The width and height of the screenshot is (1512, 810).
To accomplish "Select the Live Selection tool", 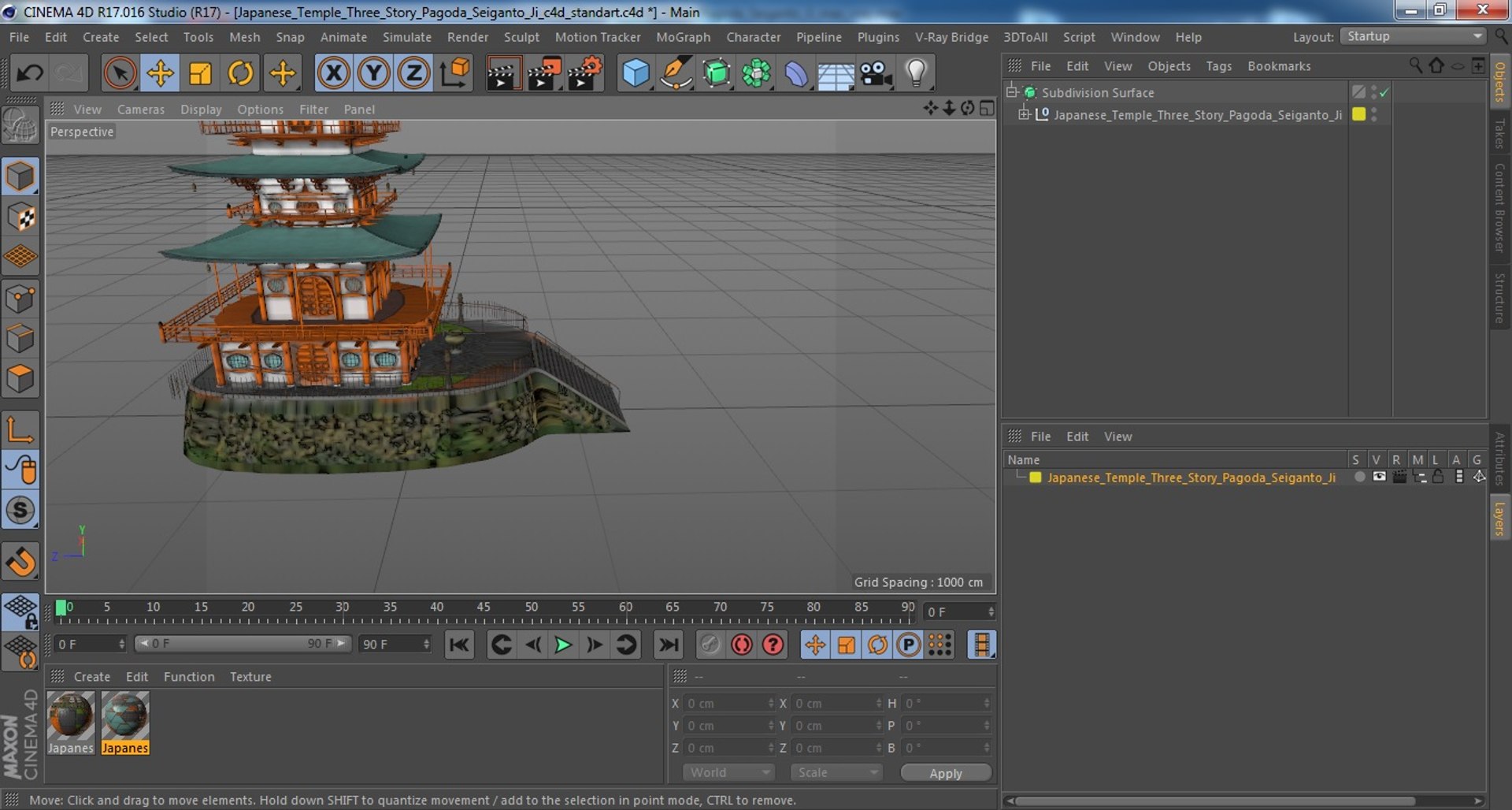I will point(120,73).
